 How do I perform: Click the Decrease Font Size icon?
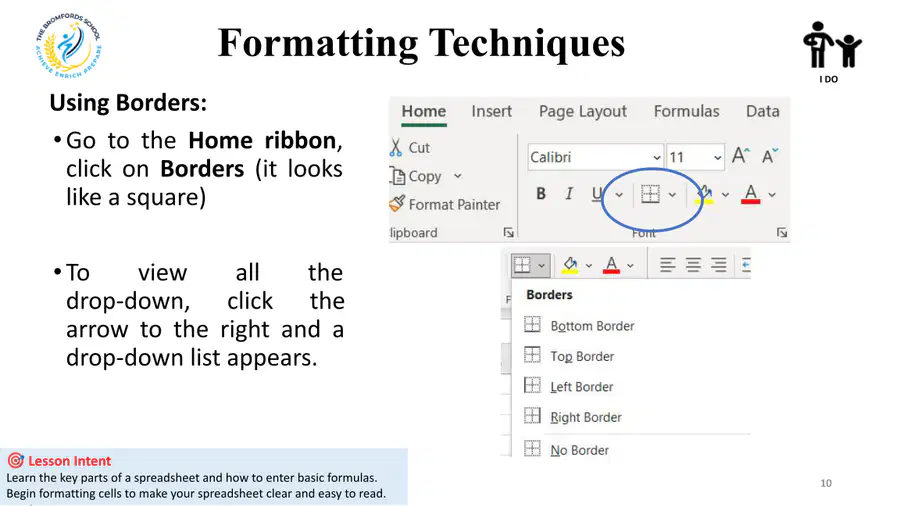[770, 155]
